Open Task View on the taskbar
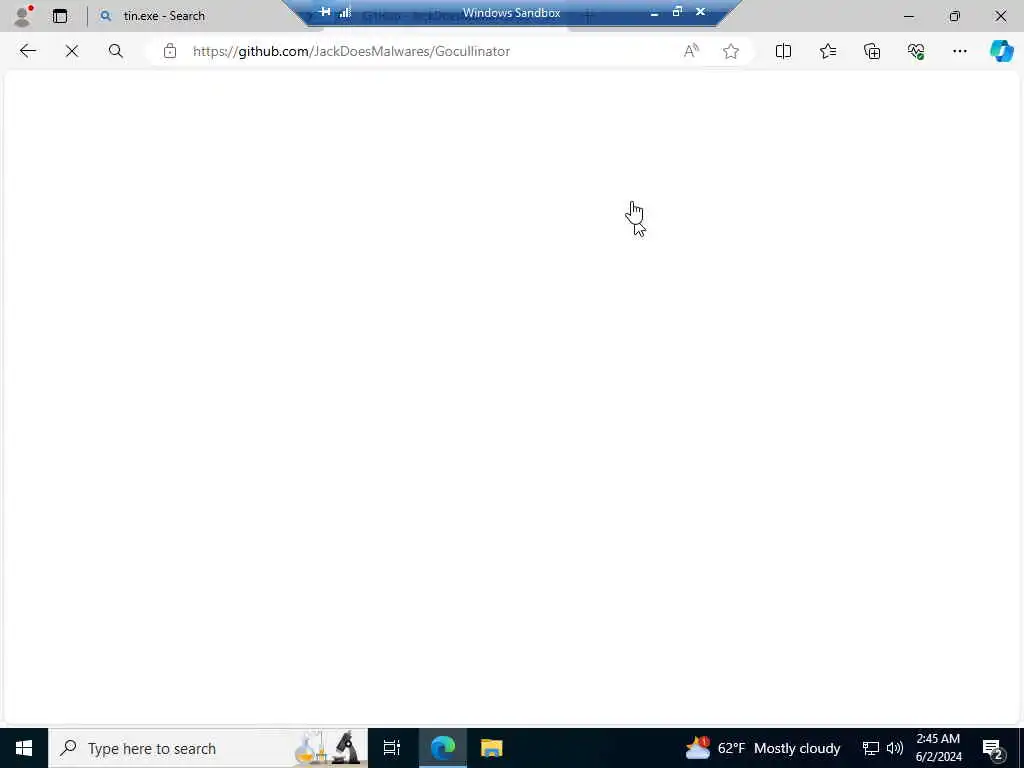The image size is (1024, 768). [x=392, y=748]
